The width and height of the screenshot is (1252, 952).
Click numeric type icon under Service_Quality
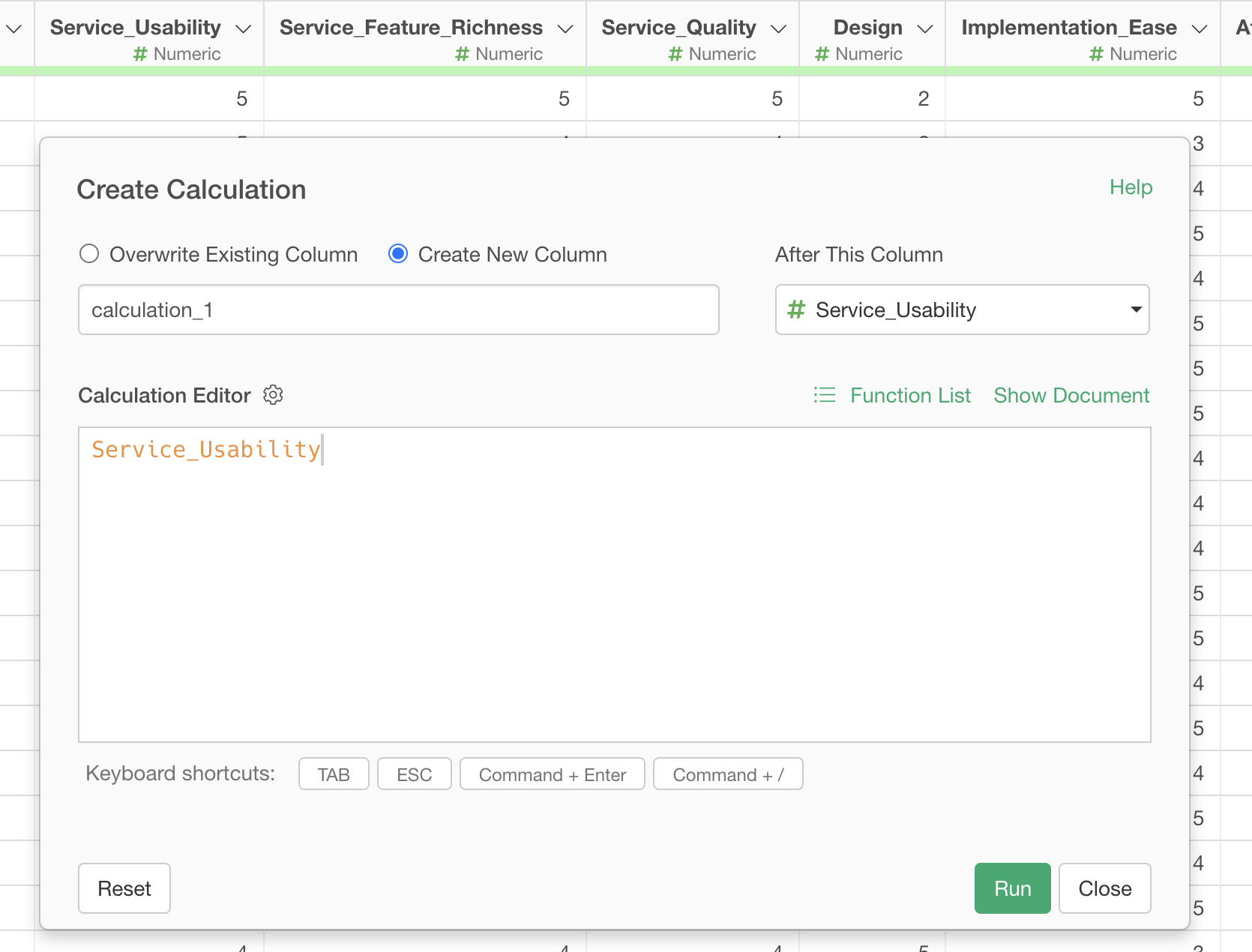675,54
